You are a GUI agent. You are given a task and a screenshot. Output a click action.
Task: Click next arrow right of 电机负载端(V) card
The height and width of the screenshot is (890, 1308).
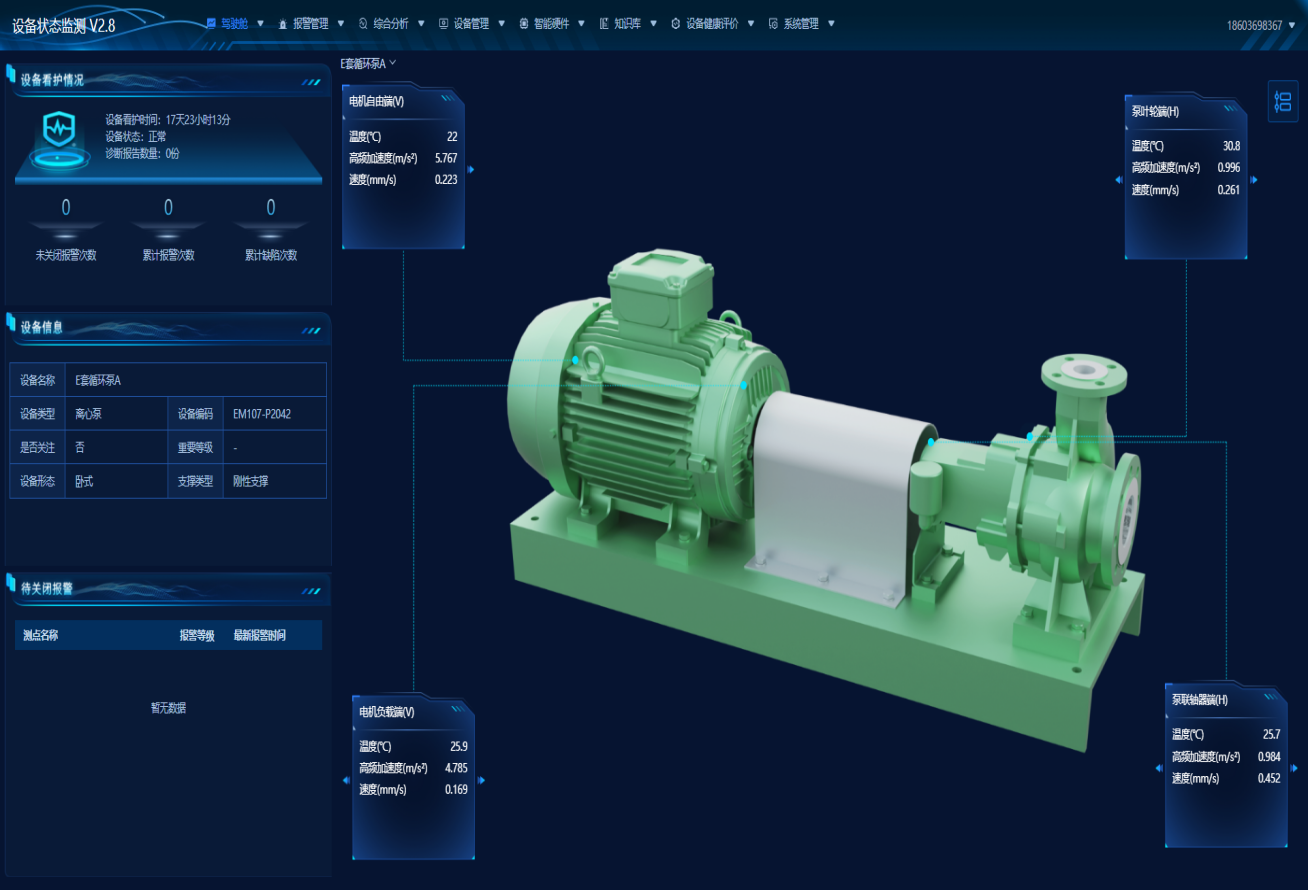[x=481, y=781]
